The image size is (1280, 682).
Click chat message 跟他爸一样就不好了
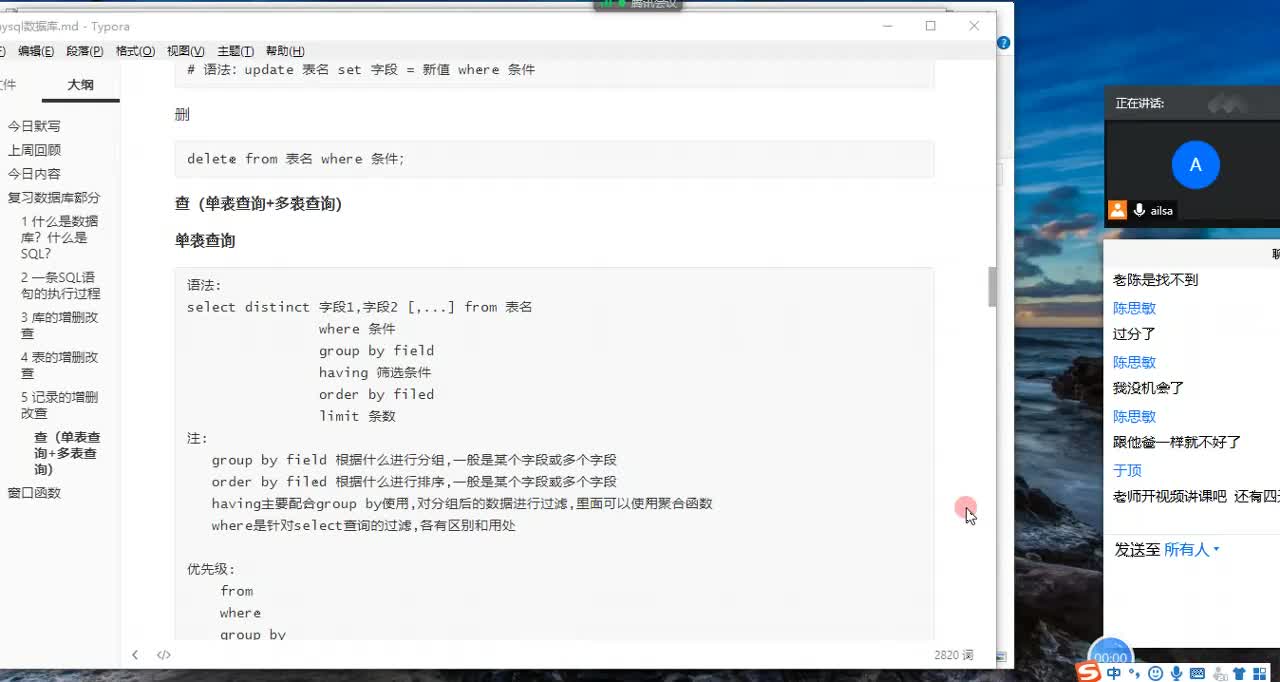(1177, 442)
